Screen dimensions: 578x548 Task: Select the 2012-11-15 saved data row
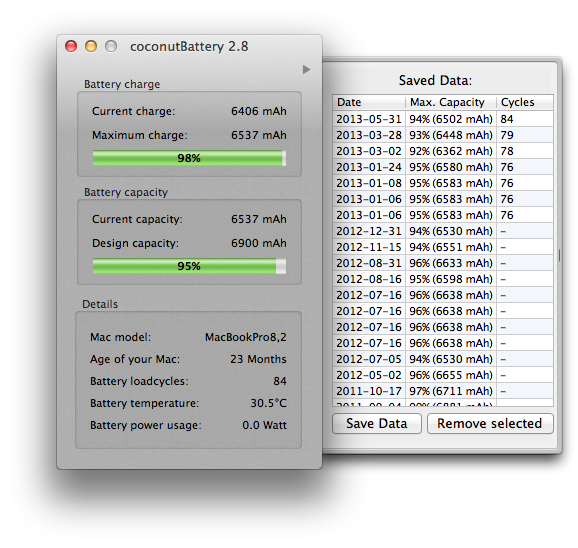click(x=443, y=247)
